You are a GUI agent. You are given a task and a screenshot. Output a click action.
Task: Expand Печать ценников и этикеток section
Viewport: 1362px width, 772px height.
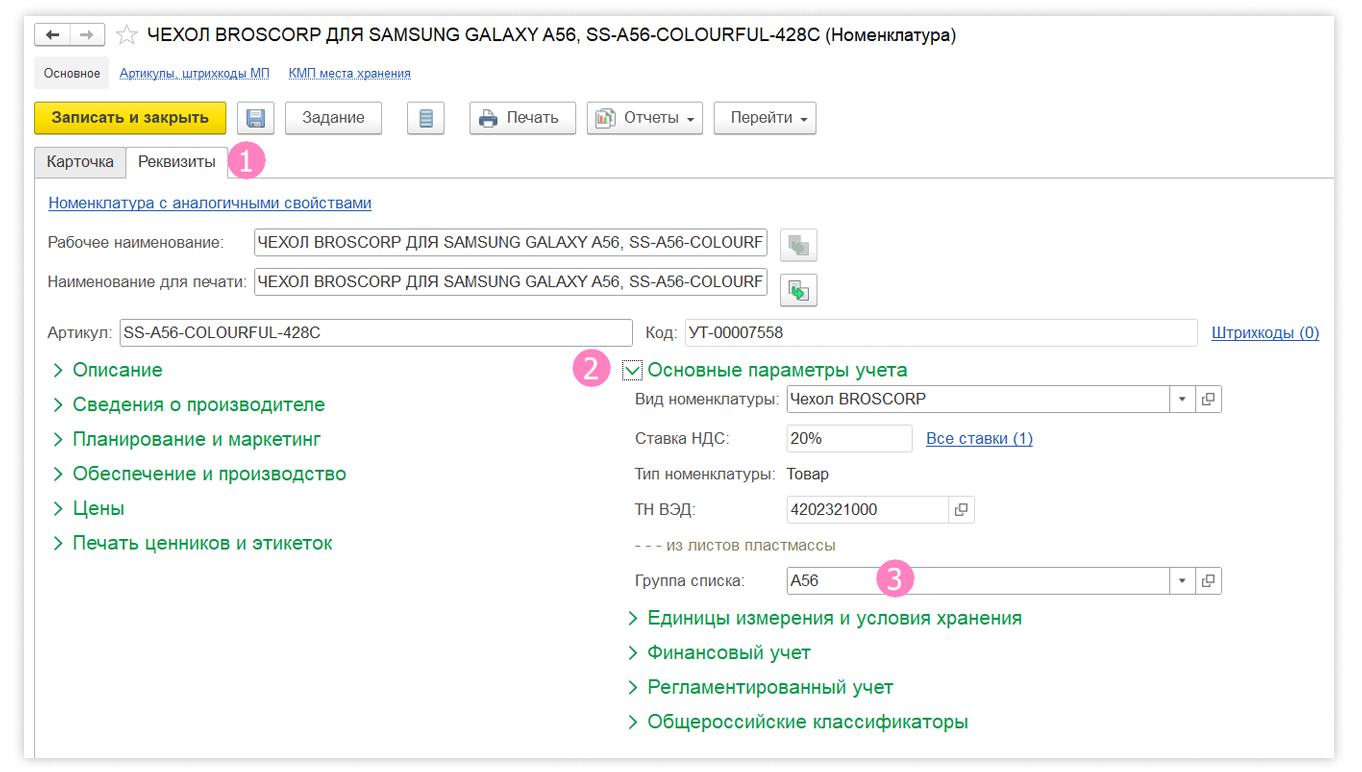point(192,543)
